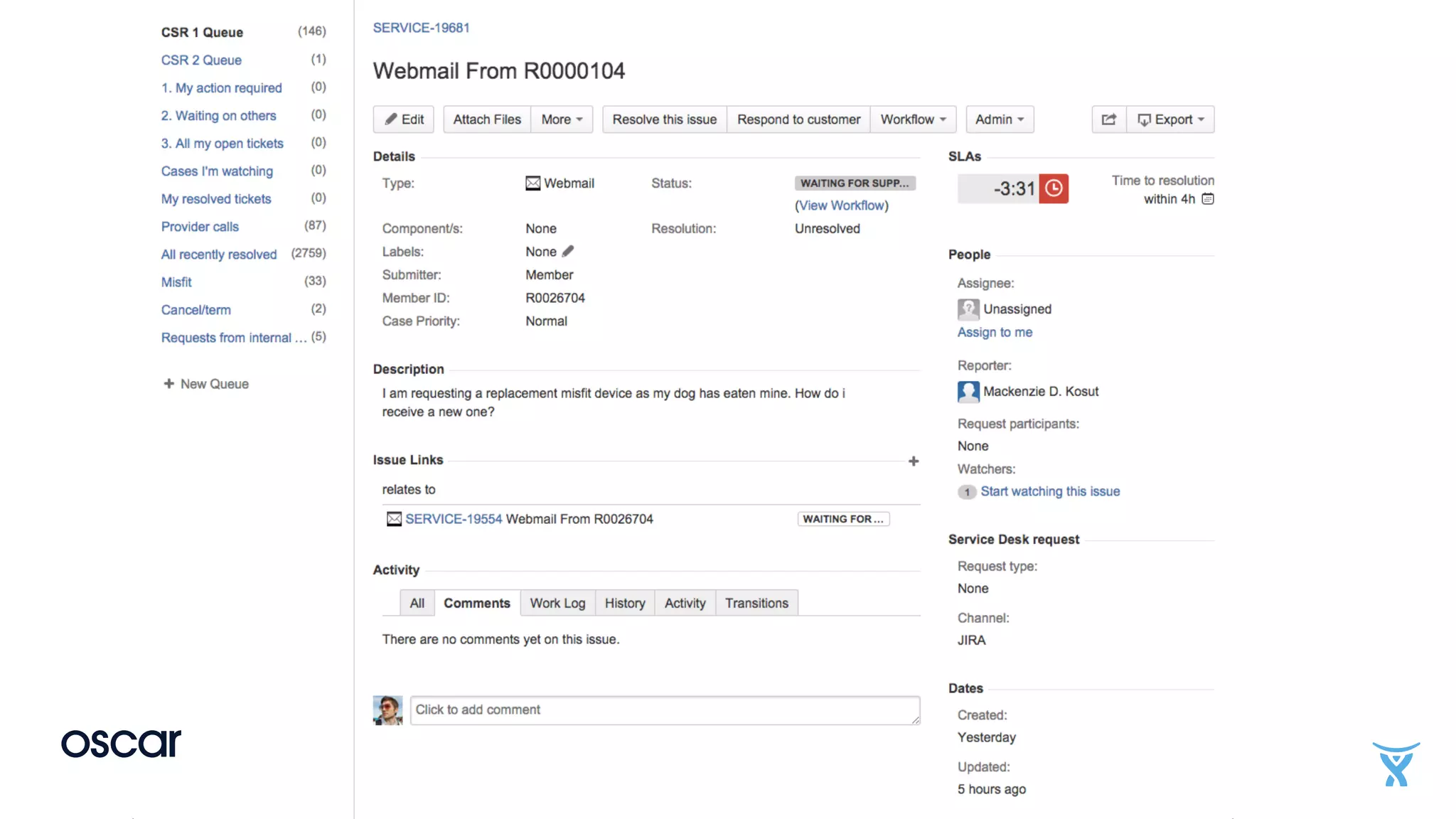Click the red SLA clock icon
Image resolution: width=1456 pixels, height=819 pixels.
pyautogui.click(x=1054, y=188)
